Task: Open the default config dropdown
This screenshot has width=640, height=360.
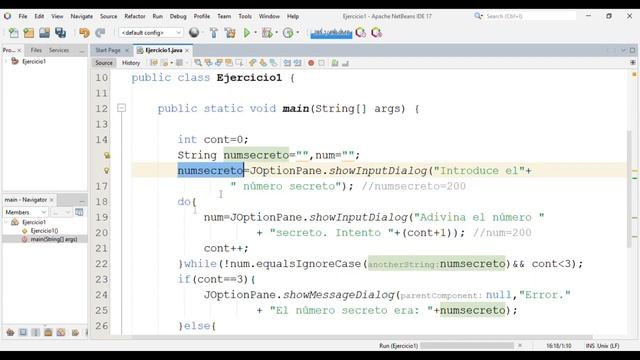Action: pyautogui.click(x=151, y=33)
